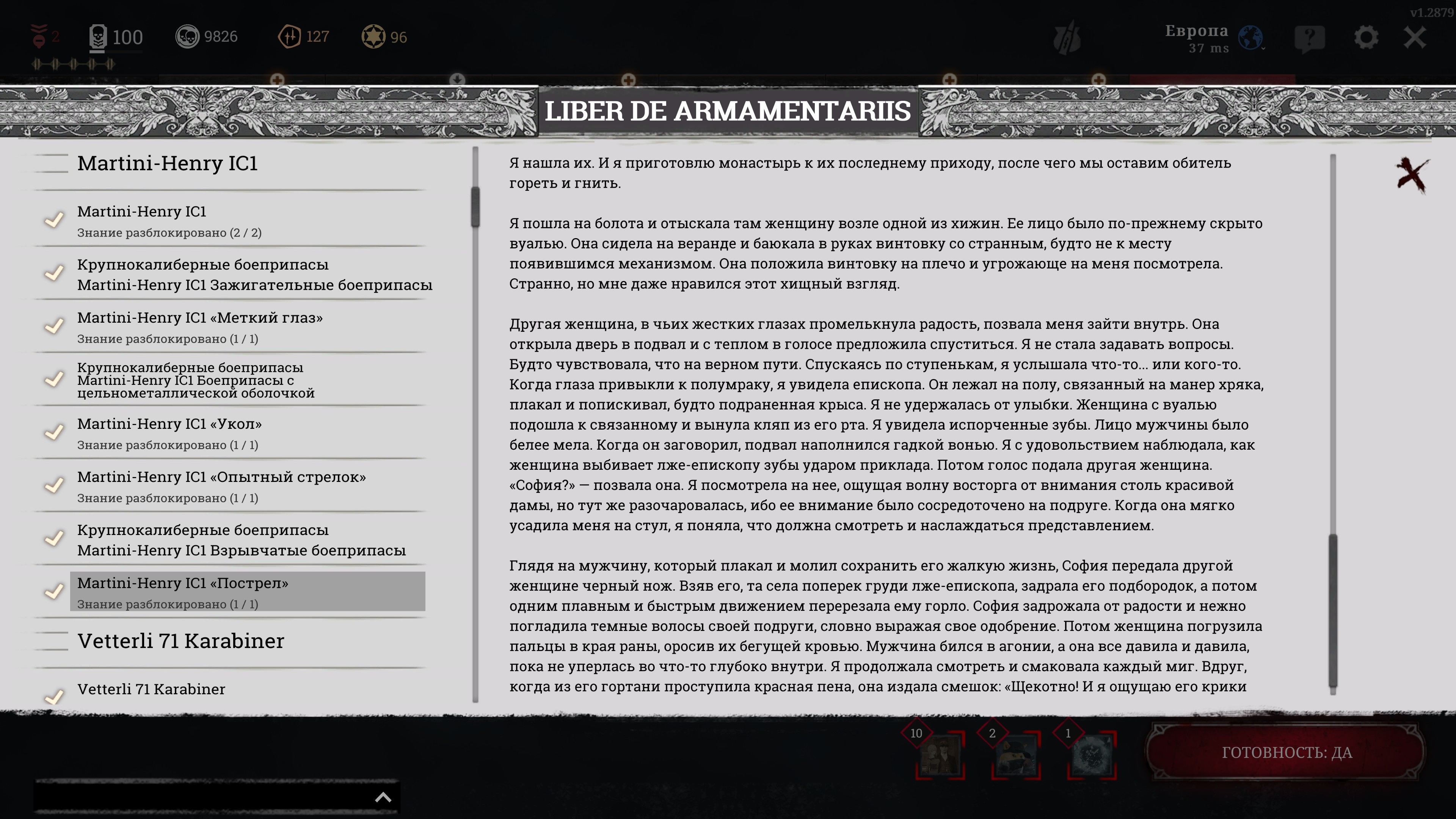Click the team member thumbnail numbered 10
The image size is (1456, 819).
[x=940, y=756]
